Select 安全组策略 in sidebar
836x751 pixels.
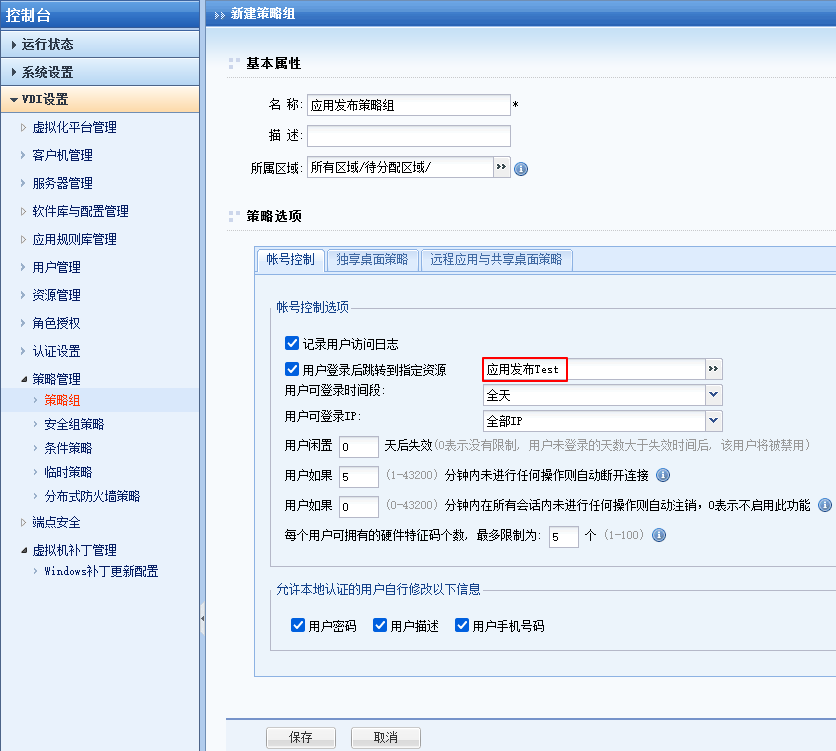[74, 424]
